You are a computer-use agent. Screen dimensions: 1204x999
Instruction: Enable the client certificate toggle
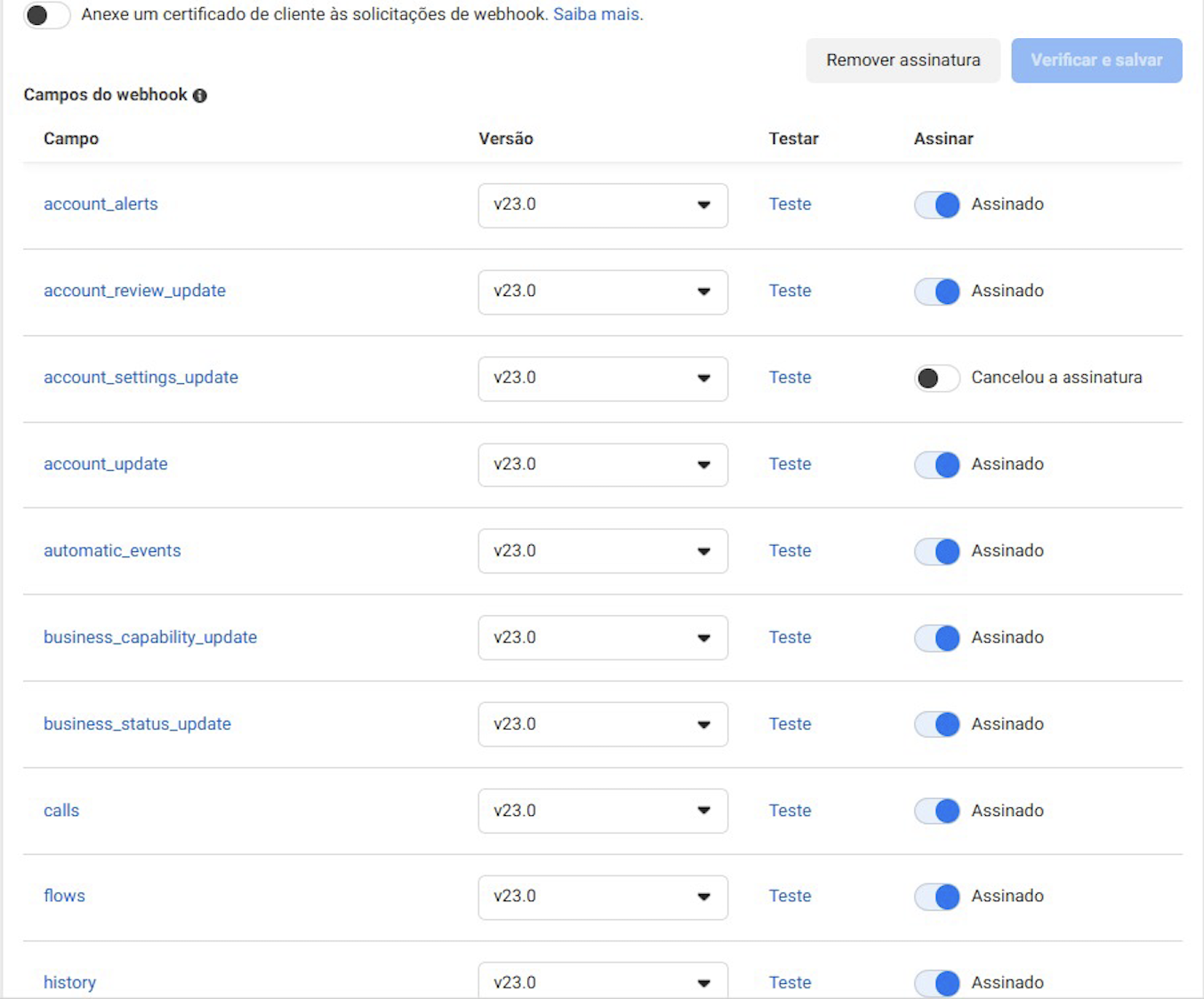click(46, 15)
